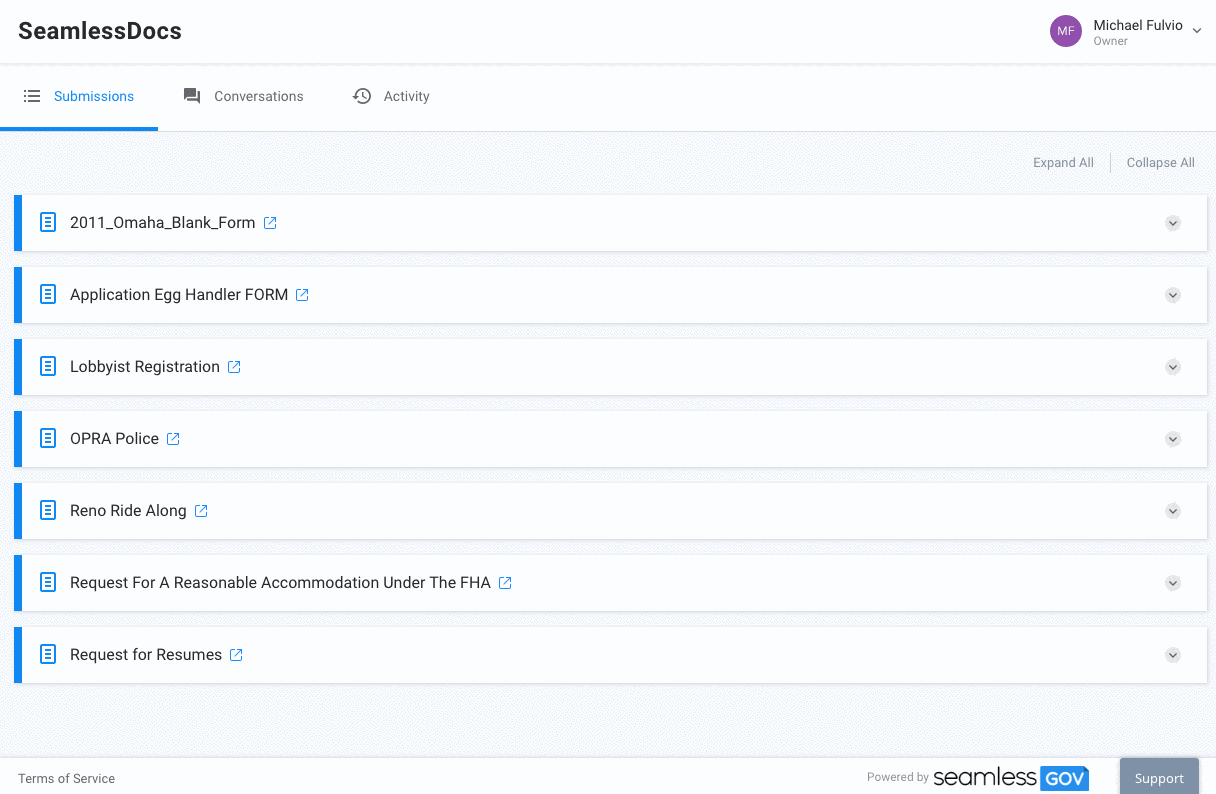The image size is (1216, 794).
Task: Open the Support button
Action: (1159, 777)
